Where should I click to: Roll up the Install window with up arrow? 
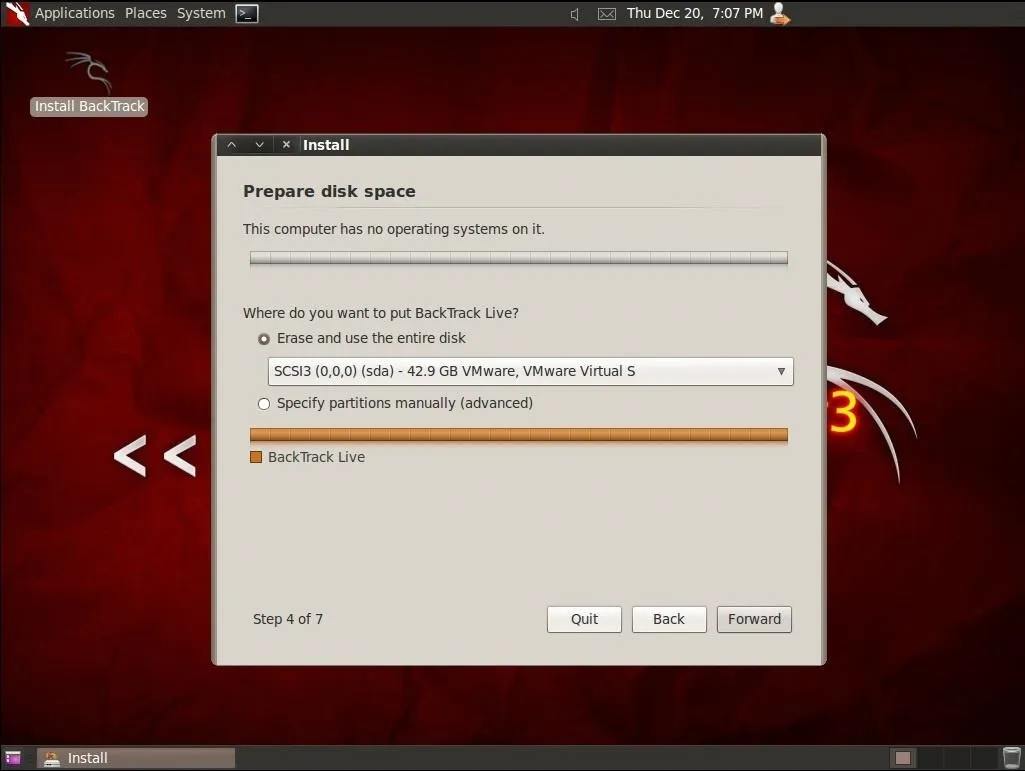click(232, 145)
